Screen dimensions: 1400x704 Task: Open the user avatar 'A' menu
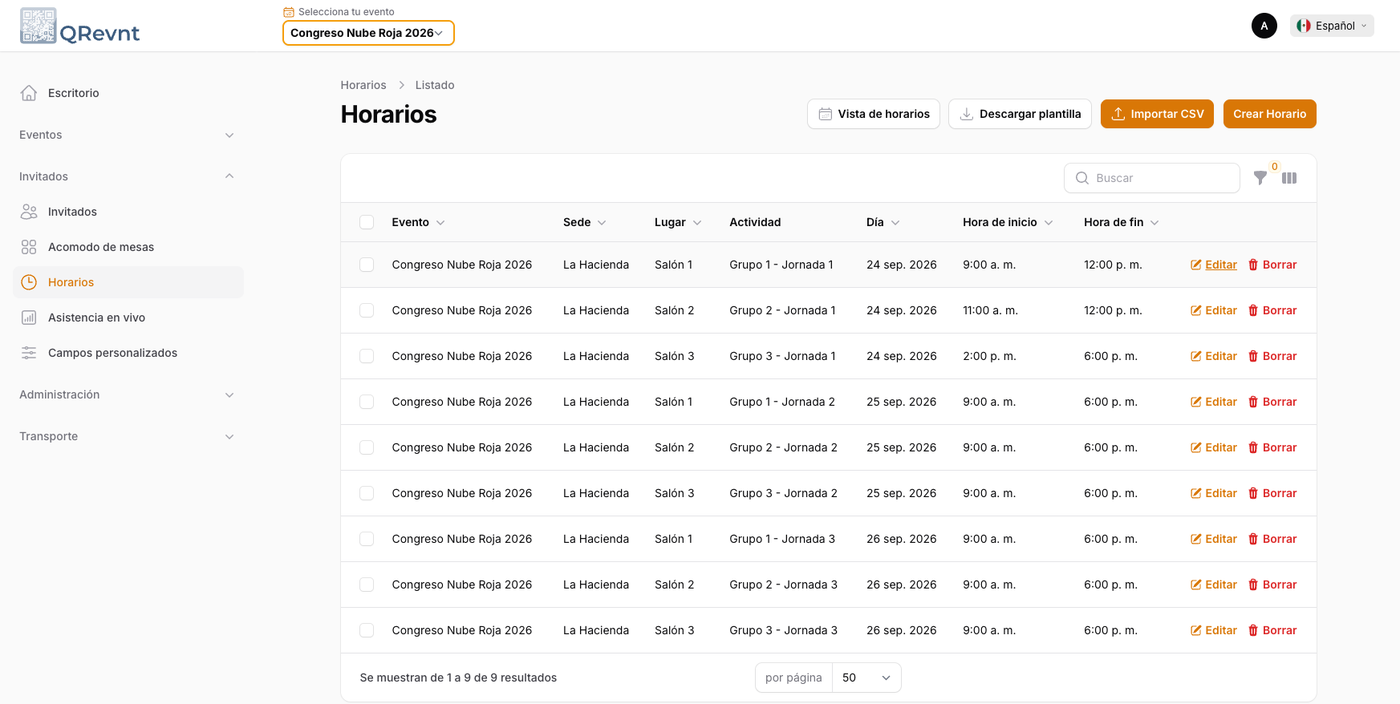pos(1264,26)
